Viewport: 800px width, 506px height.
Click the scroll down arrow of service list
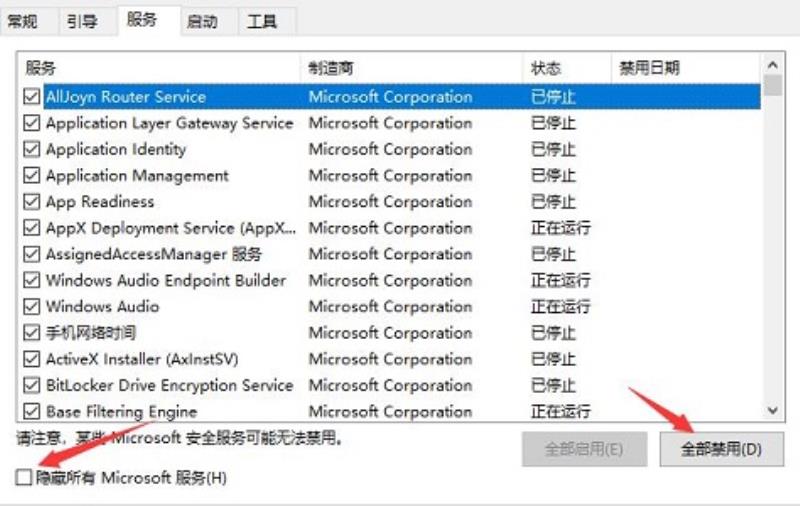click(x=772, y=410)
